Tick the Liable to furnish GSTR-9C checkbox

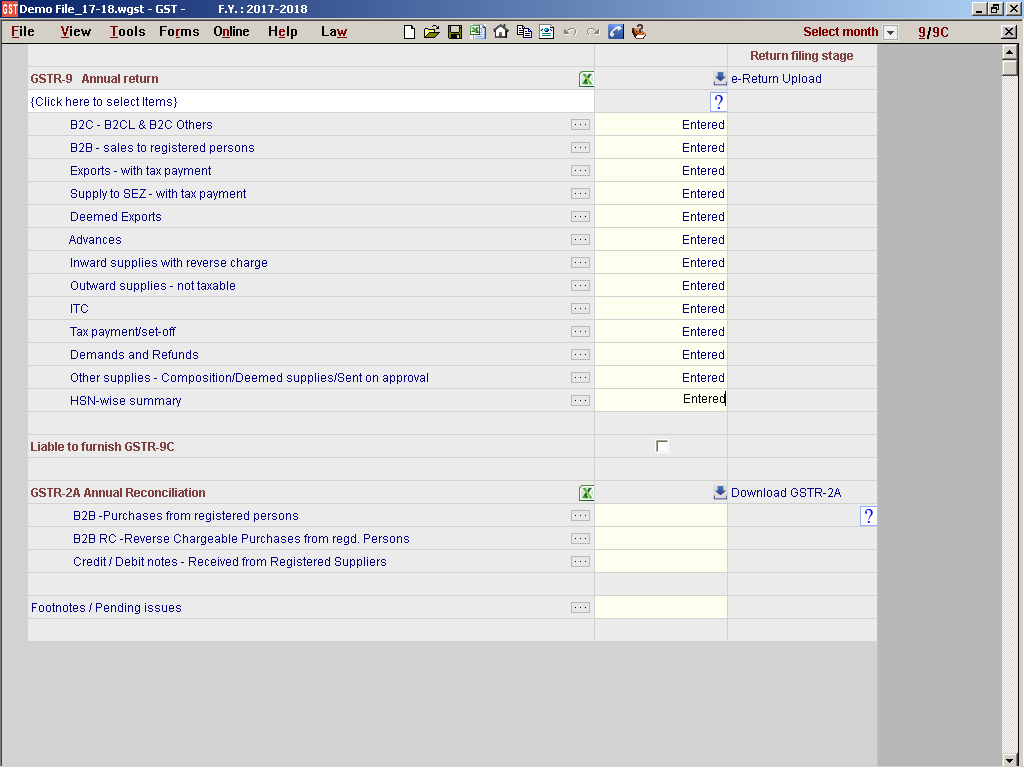(662, 447)
